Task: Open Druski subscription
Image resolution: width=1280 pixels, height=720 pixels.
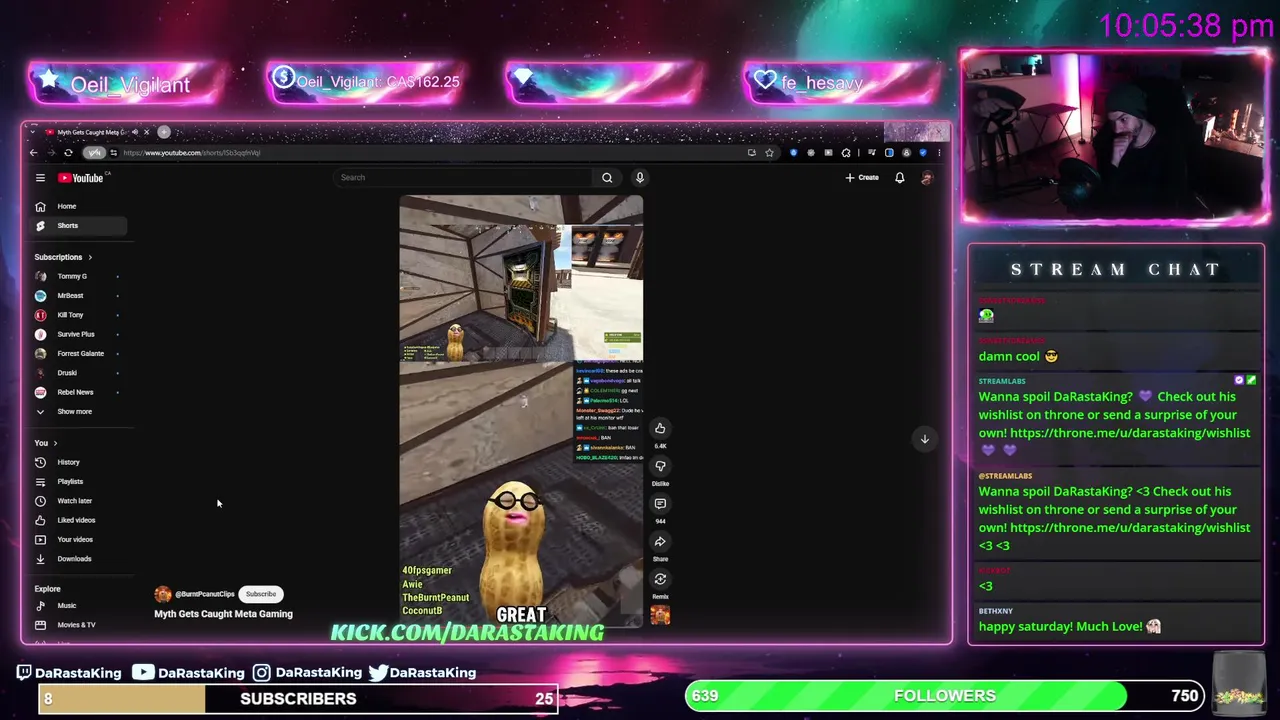Action: tap(78, 373)
